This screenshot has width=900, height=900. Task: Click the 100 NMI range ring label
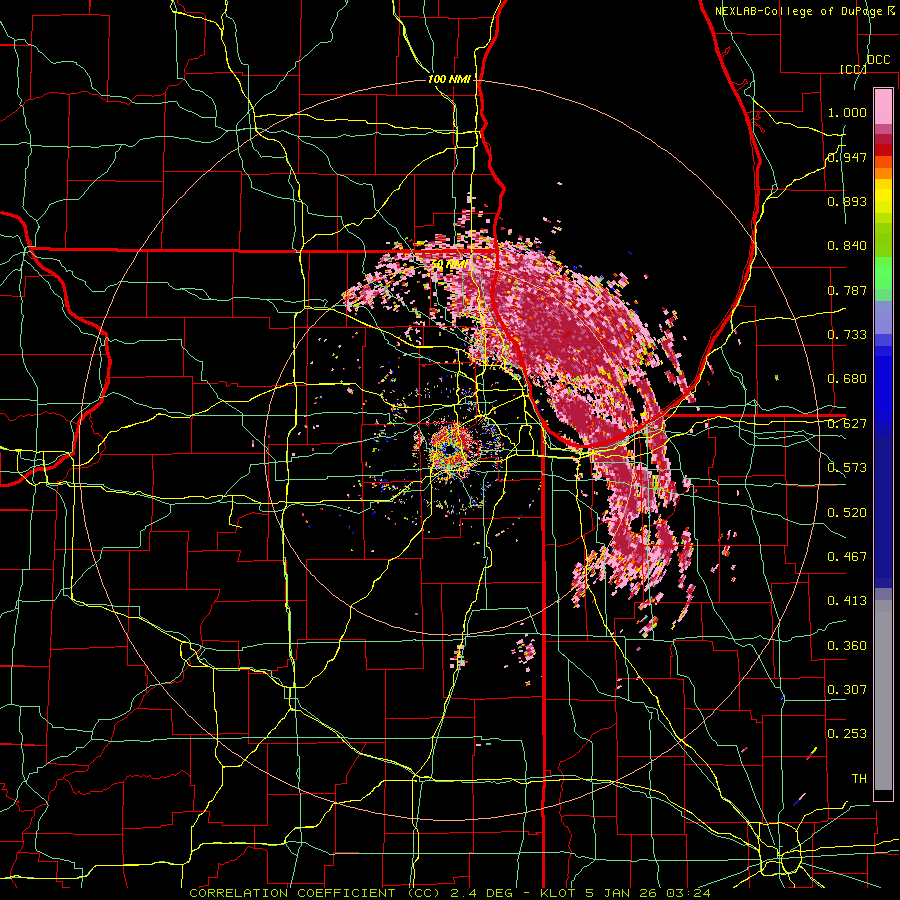pos(449,79)
